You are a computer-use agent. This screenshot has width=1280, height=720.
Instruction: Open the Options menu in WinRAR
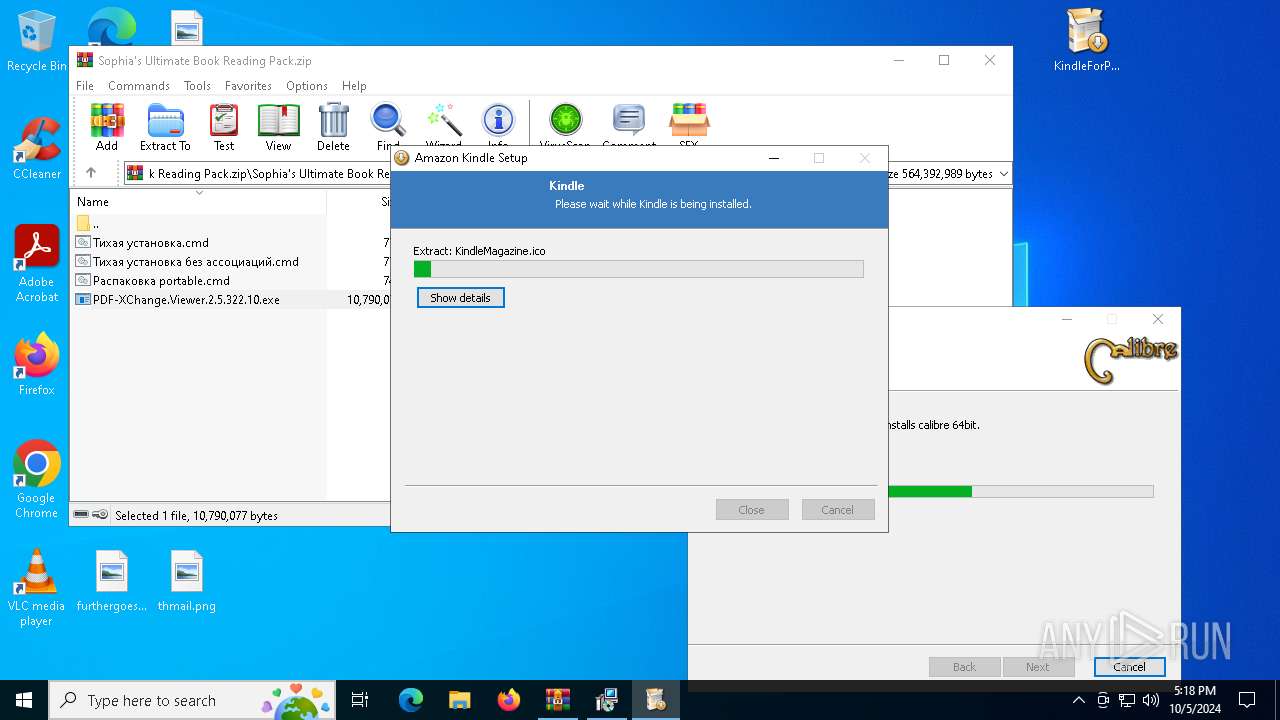click(x=307, y=86)
